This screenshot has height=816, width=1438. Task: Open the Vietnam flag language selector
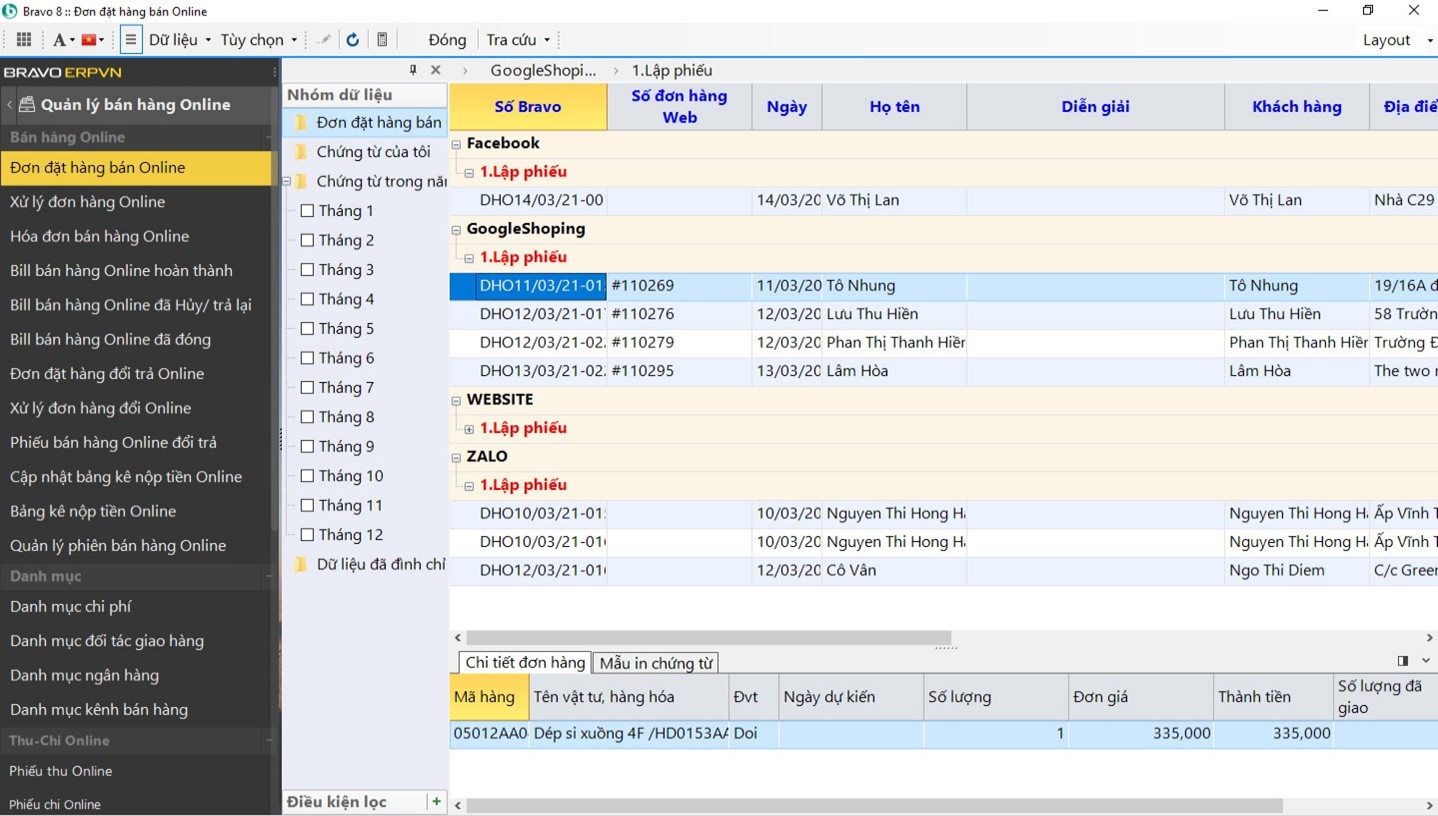(93, 40)
